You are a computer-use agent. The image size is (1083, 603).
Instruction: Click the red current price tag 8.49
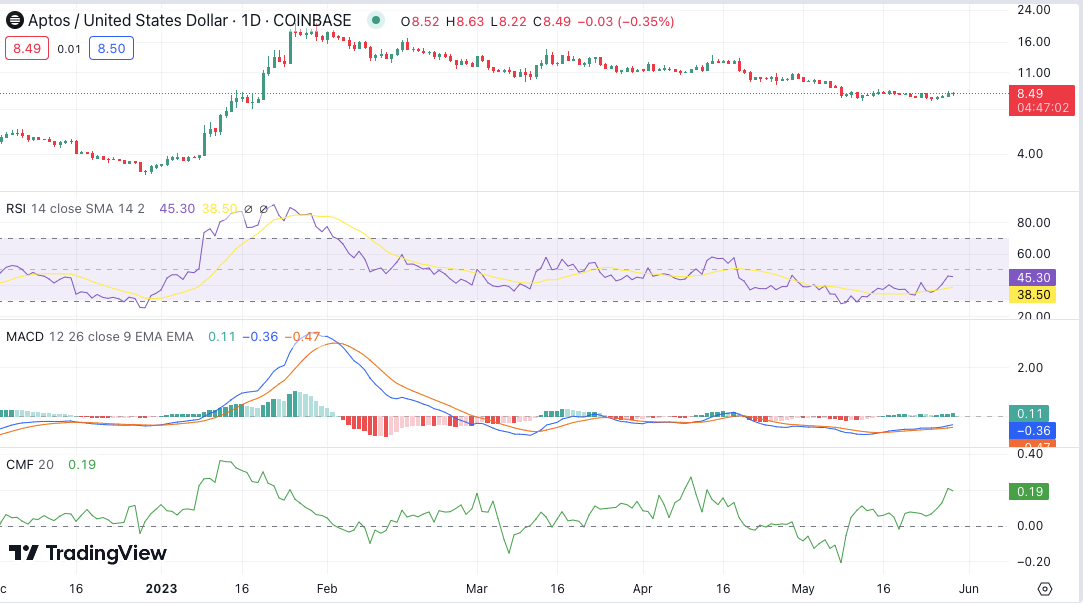pyautogui.click(x=1042, y=100)
